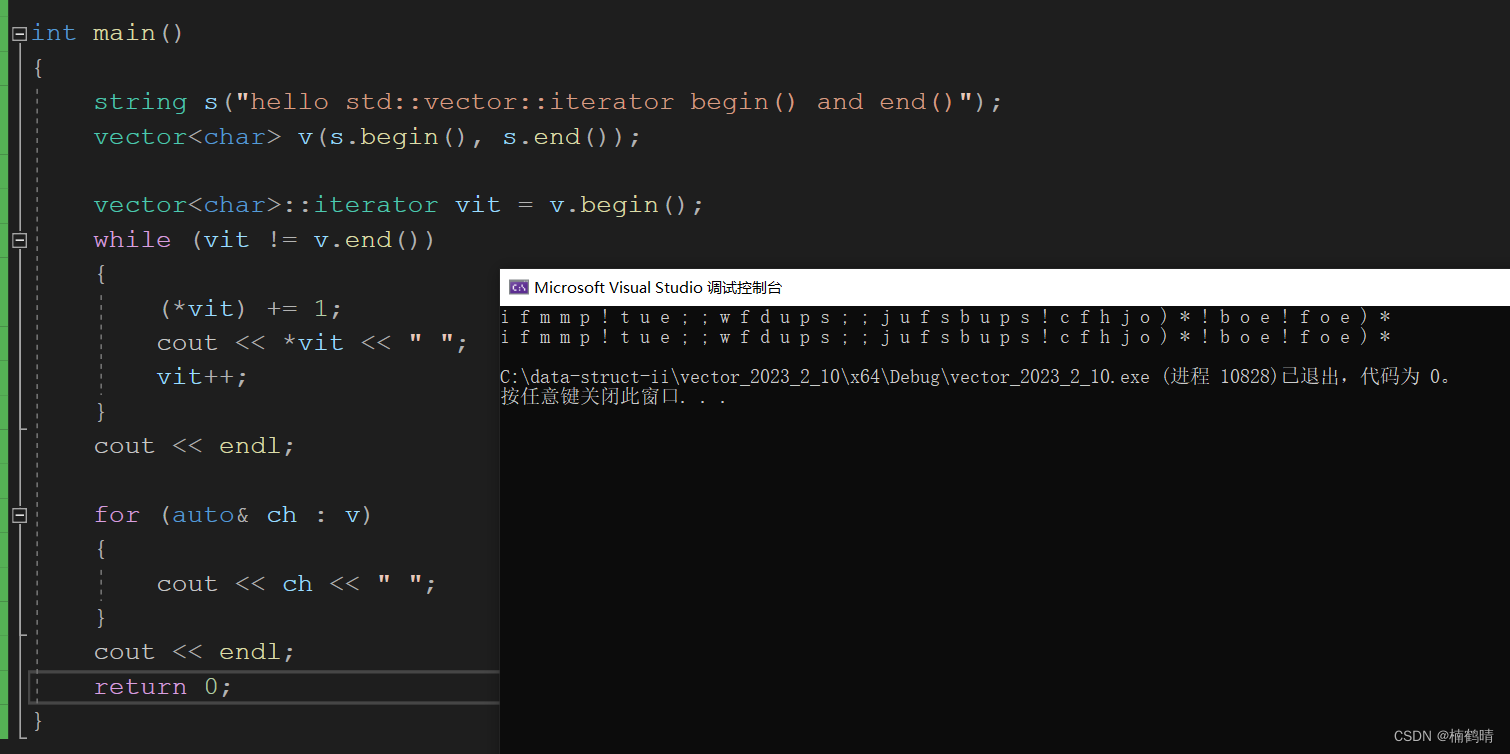Click the main function name
1510x754 pixels.
[124, 33]
